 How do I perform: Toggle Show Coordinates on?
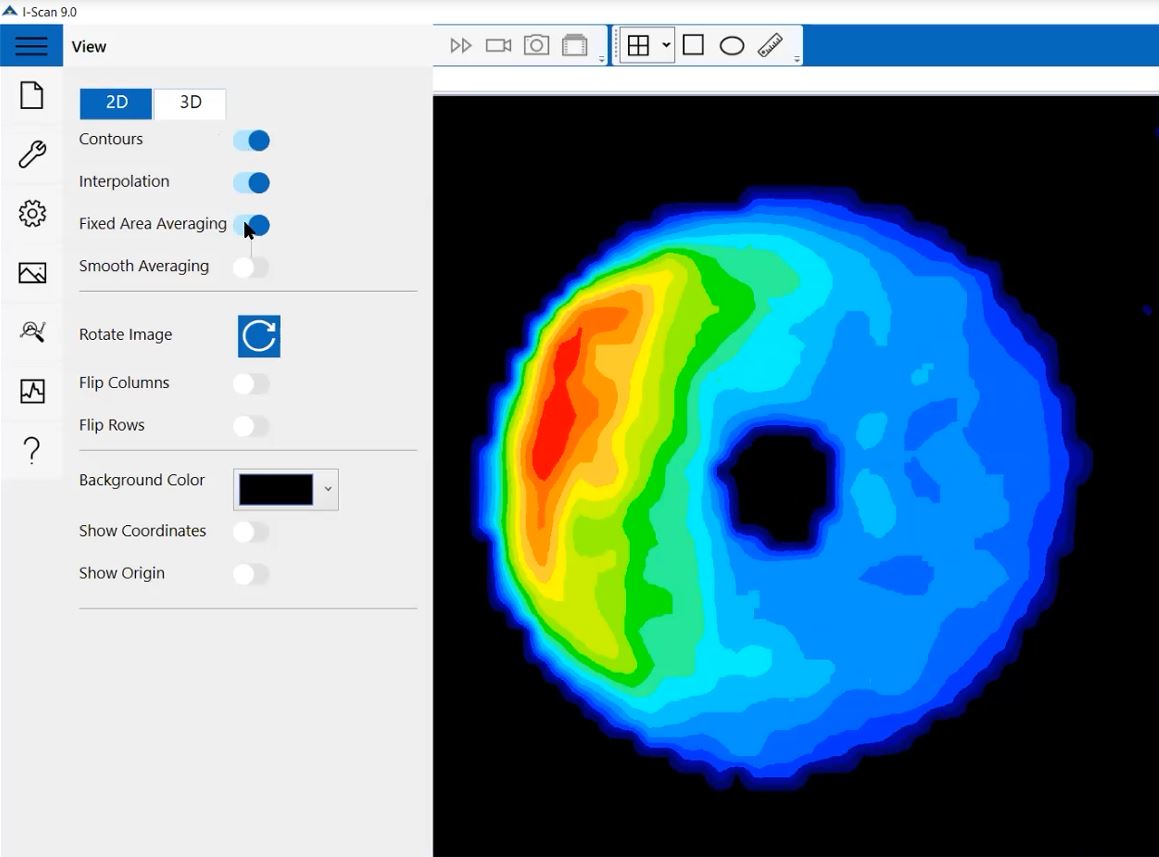coord(251,532)
